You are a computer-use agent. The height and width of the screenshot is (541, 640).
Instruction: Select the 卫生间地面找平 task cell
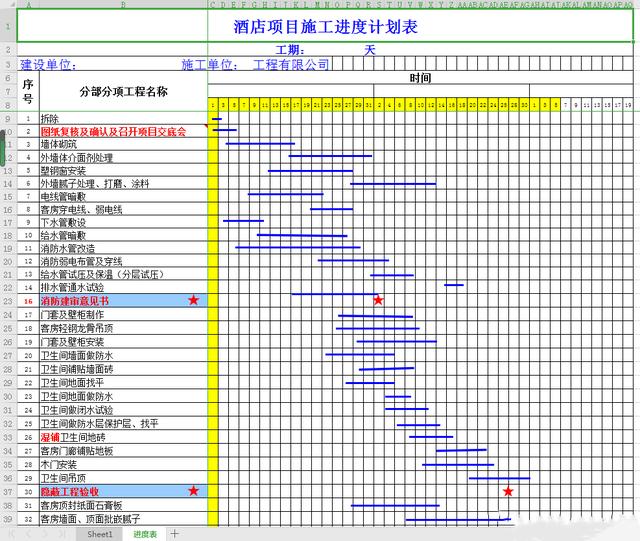click(124, 383)
